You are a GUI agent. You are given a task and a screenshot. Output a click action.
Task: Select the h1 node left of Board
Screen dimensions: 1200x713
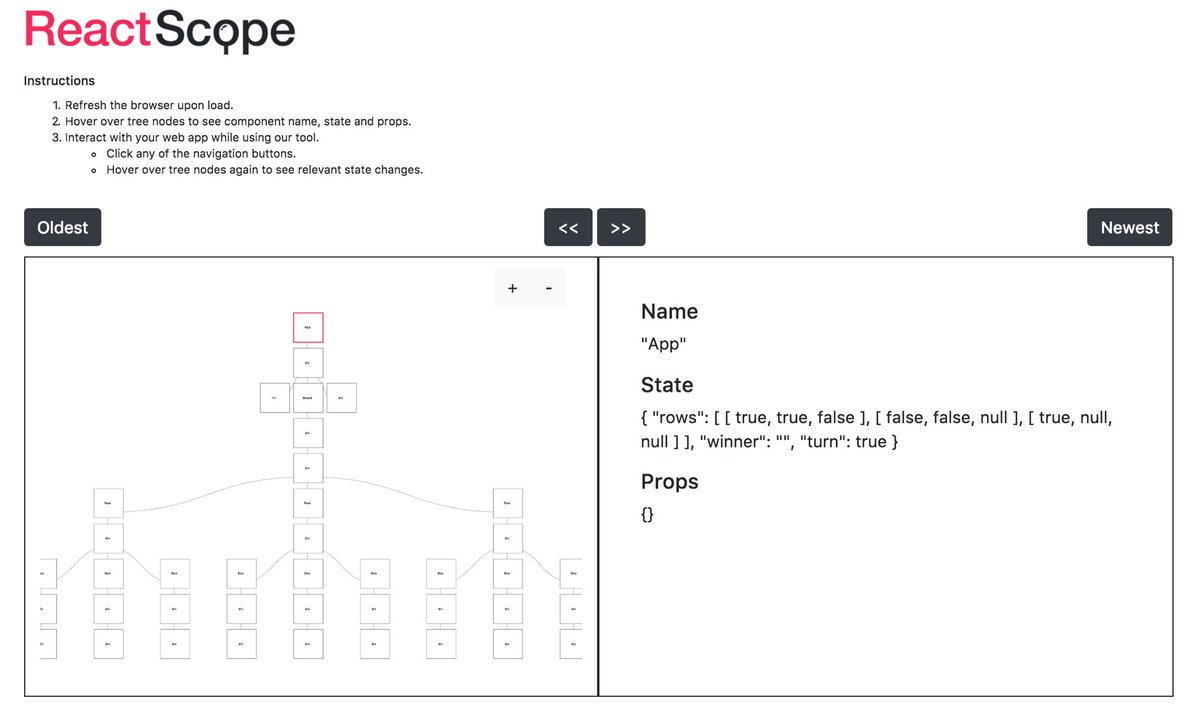pyautogui.click(x=274, y=397)
